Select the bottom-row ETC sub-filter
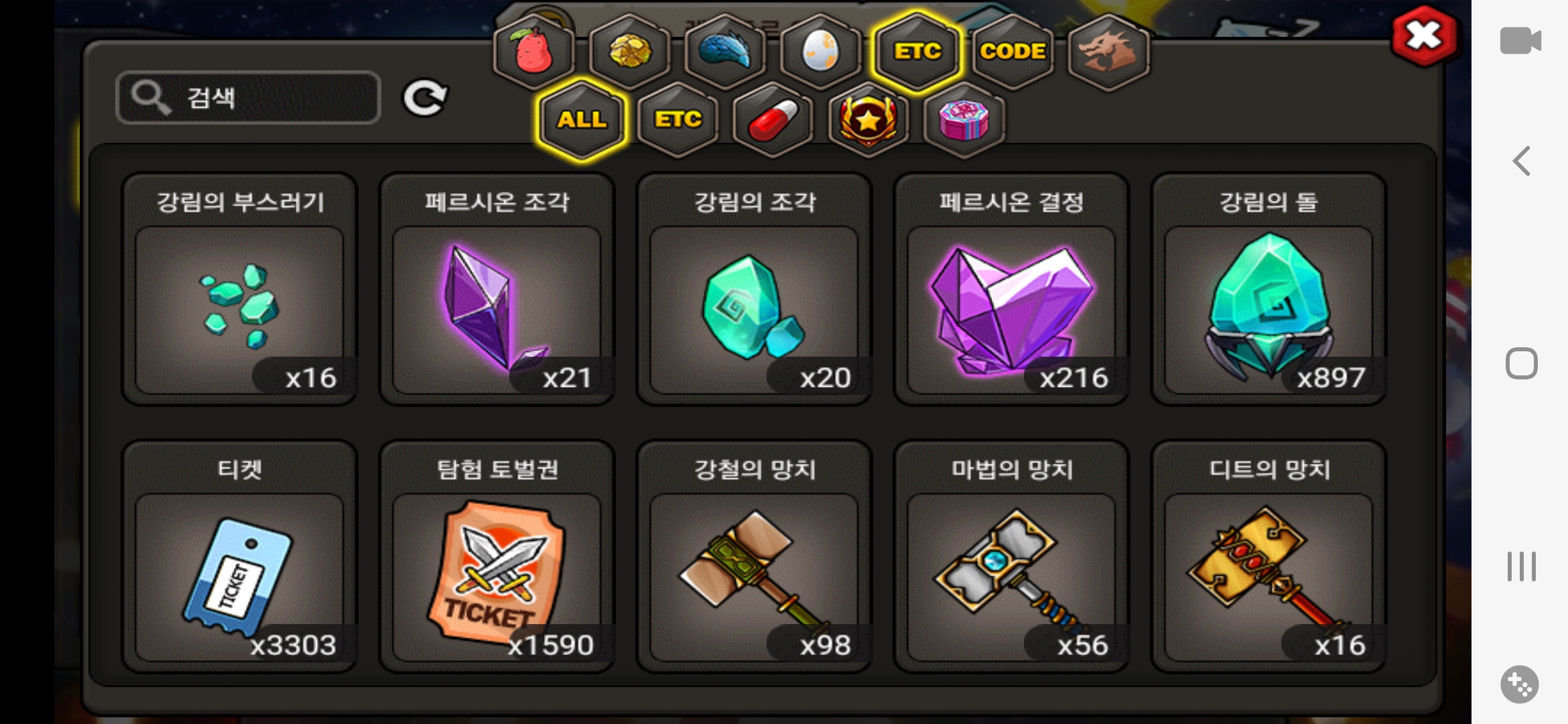Image resolution: width=1568 pixels, height=724 pixels. (x=678, y=120)
